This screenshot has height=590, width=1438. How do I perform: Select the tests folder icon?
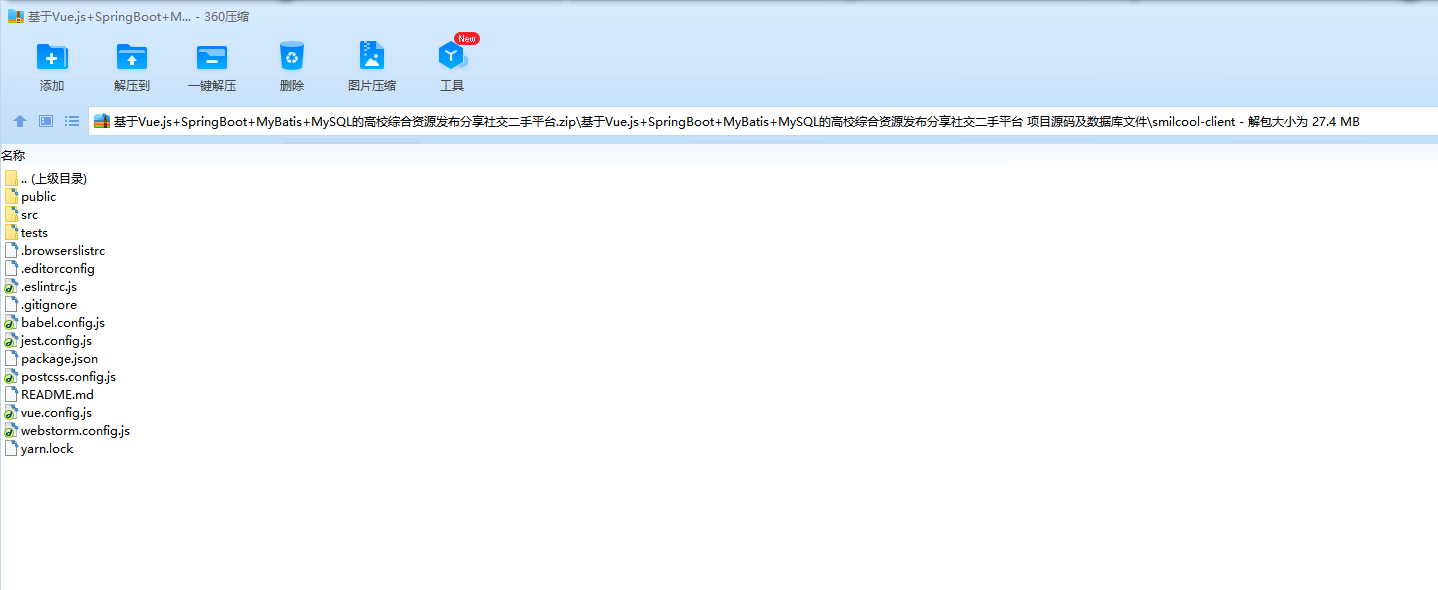(x=11, y=232)
